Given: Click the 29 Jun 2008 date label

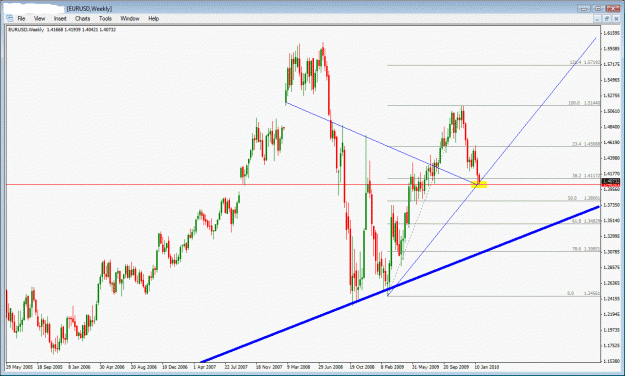Looking at the screenshot, I should 330,367.
